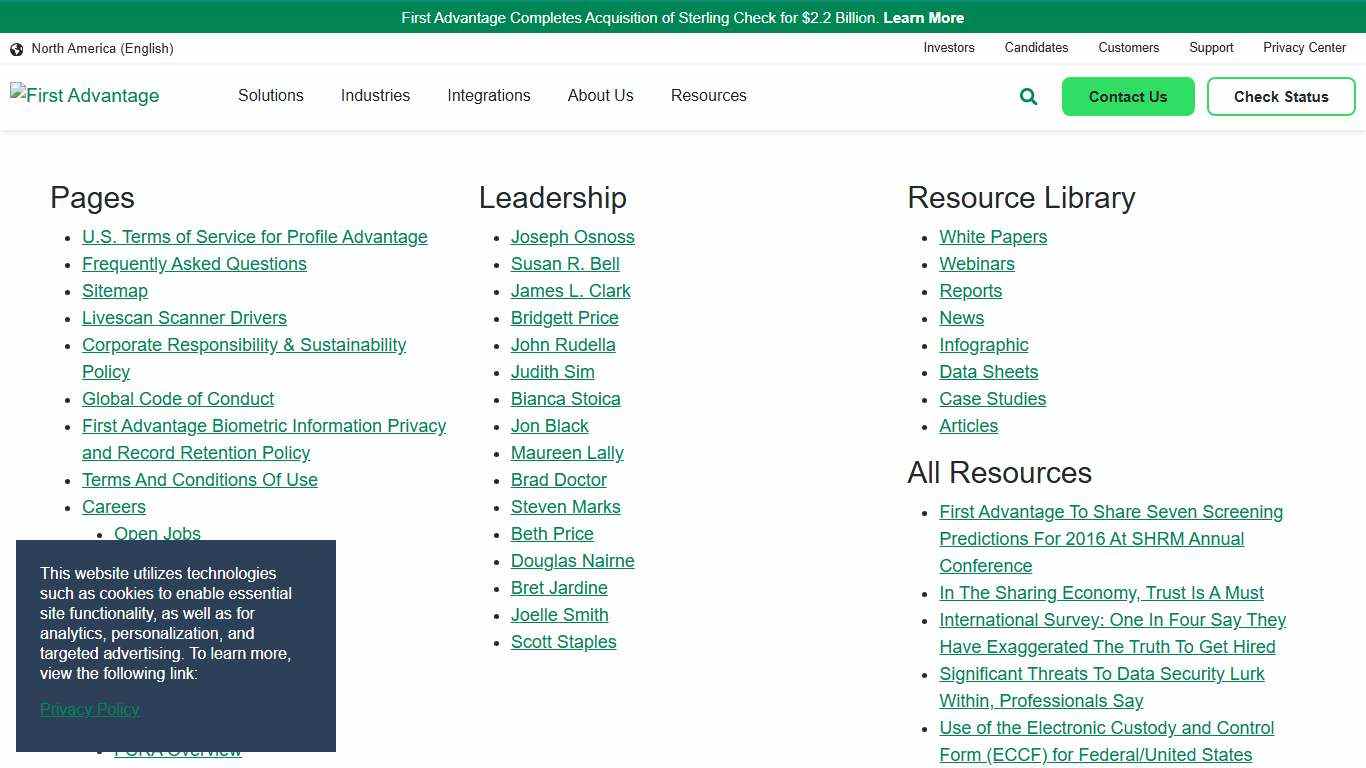The image size is (1366, 768).
Task: Click the Webinars resource link
Action: tap(976, 264)
